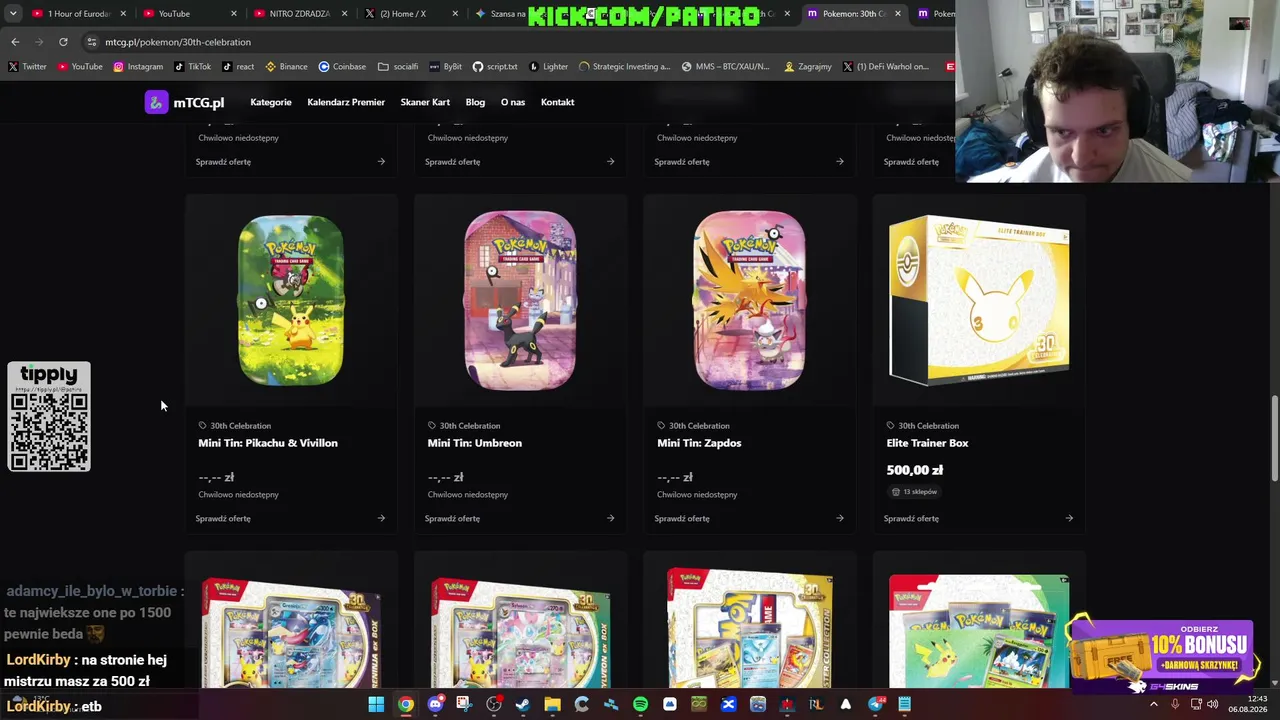
Task: Click the 13 sklepów shop count
Action: 914,492
